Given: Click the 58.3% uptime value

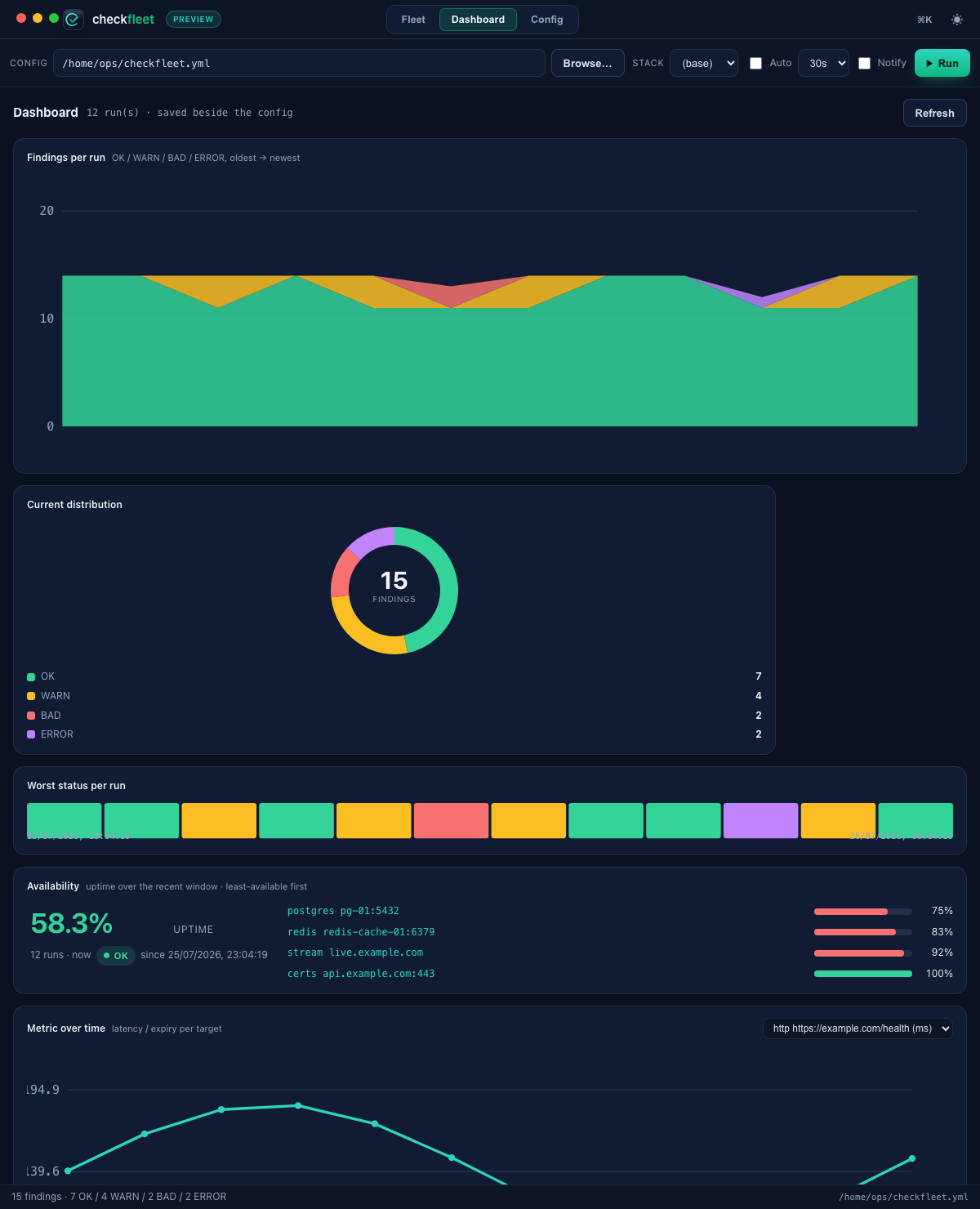Looking at the screenshot, I should (72, 923).
